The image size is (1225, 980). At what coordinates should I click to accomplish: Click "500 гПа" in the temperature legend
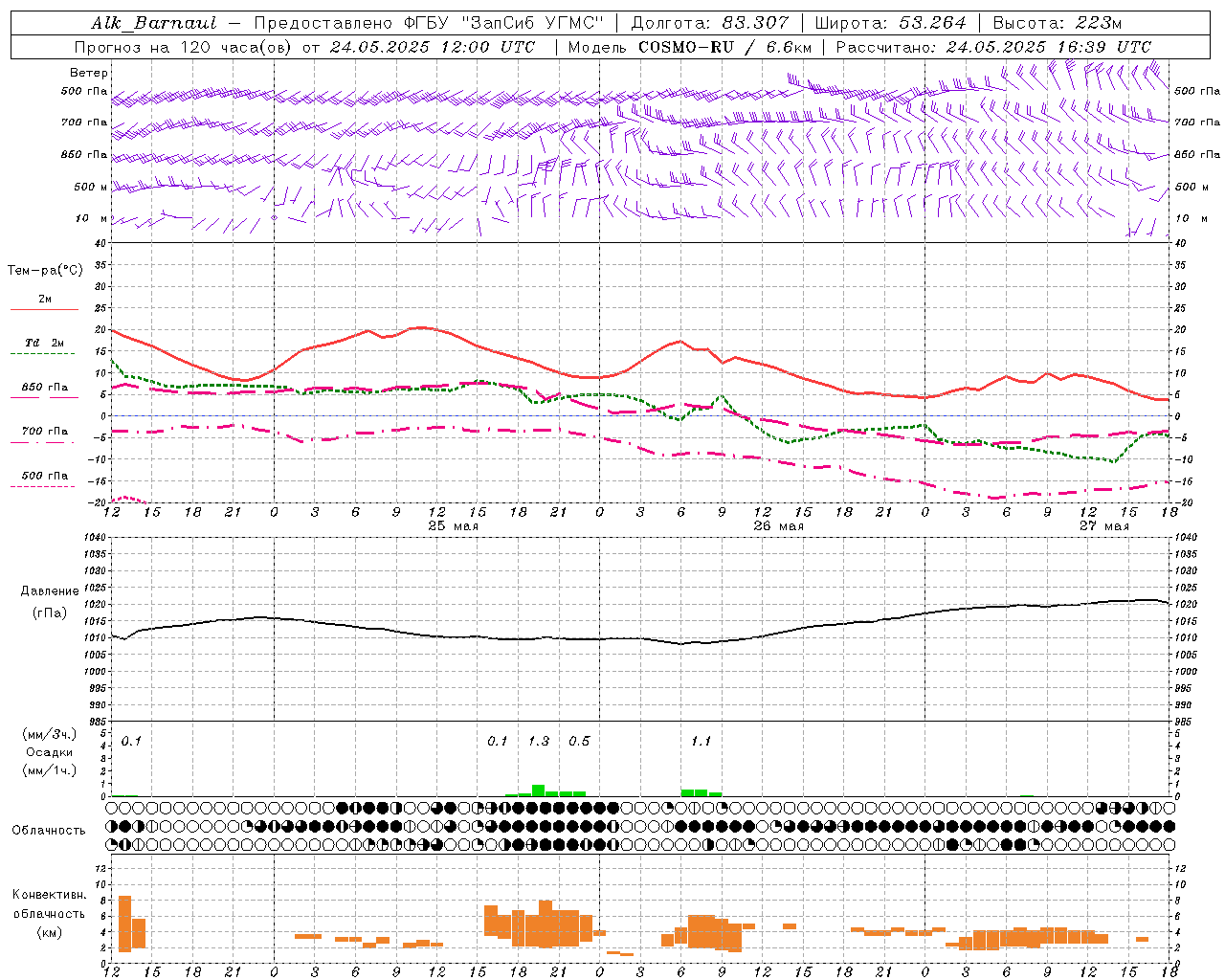click(44, 476)
